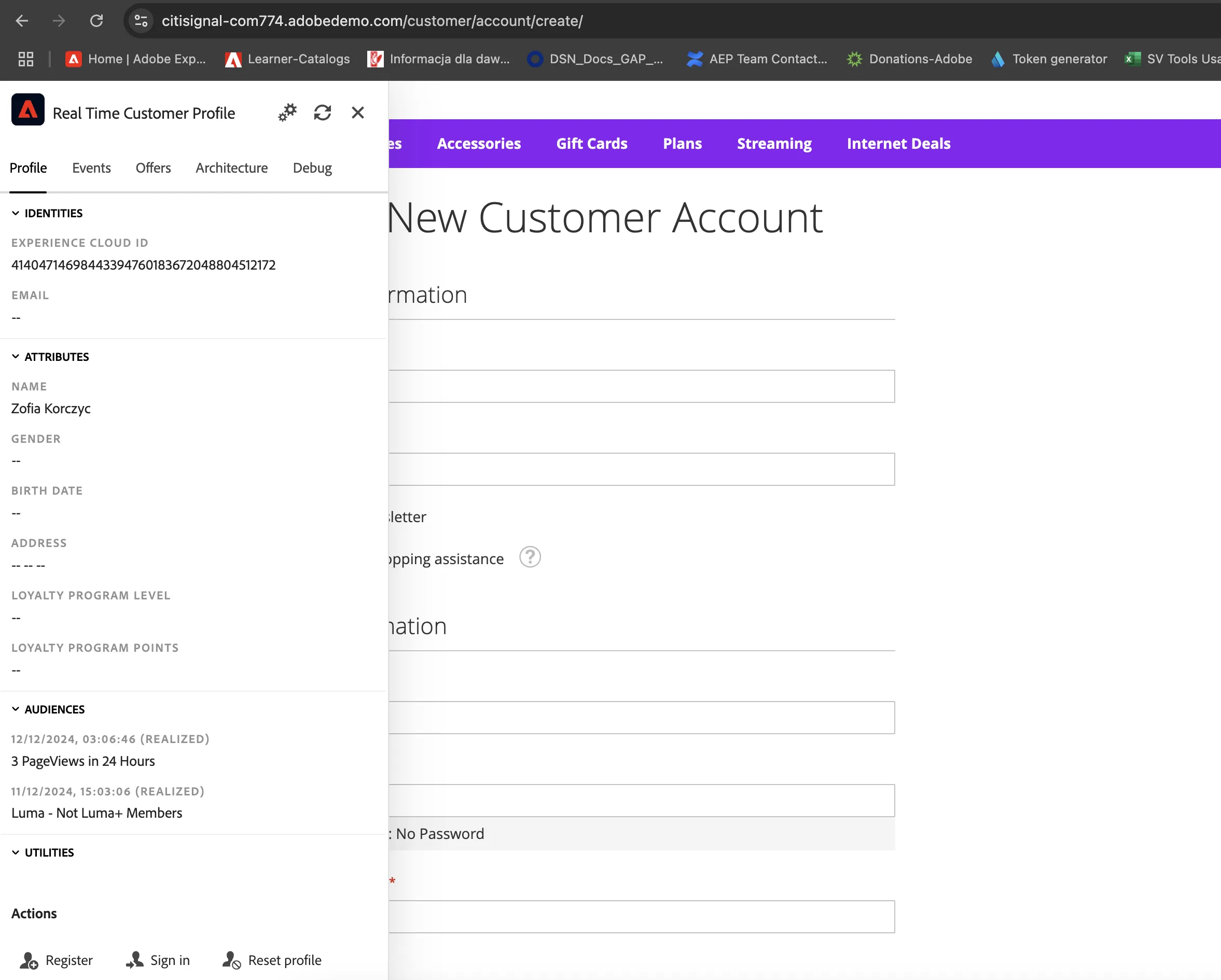Click the browser address bar URL
This screenshot has height=980, width=1221.
pos(372,21)
